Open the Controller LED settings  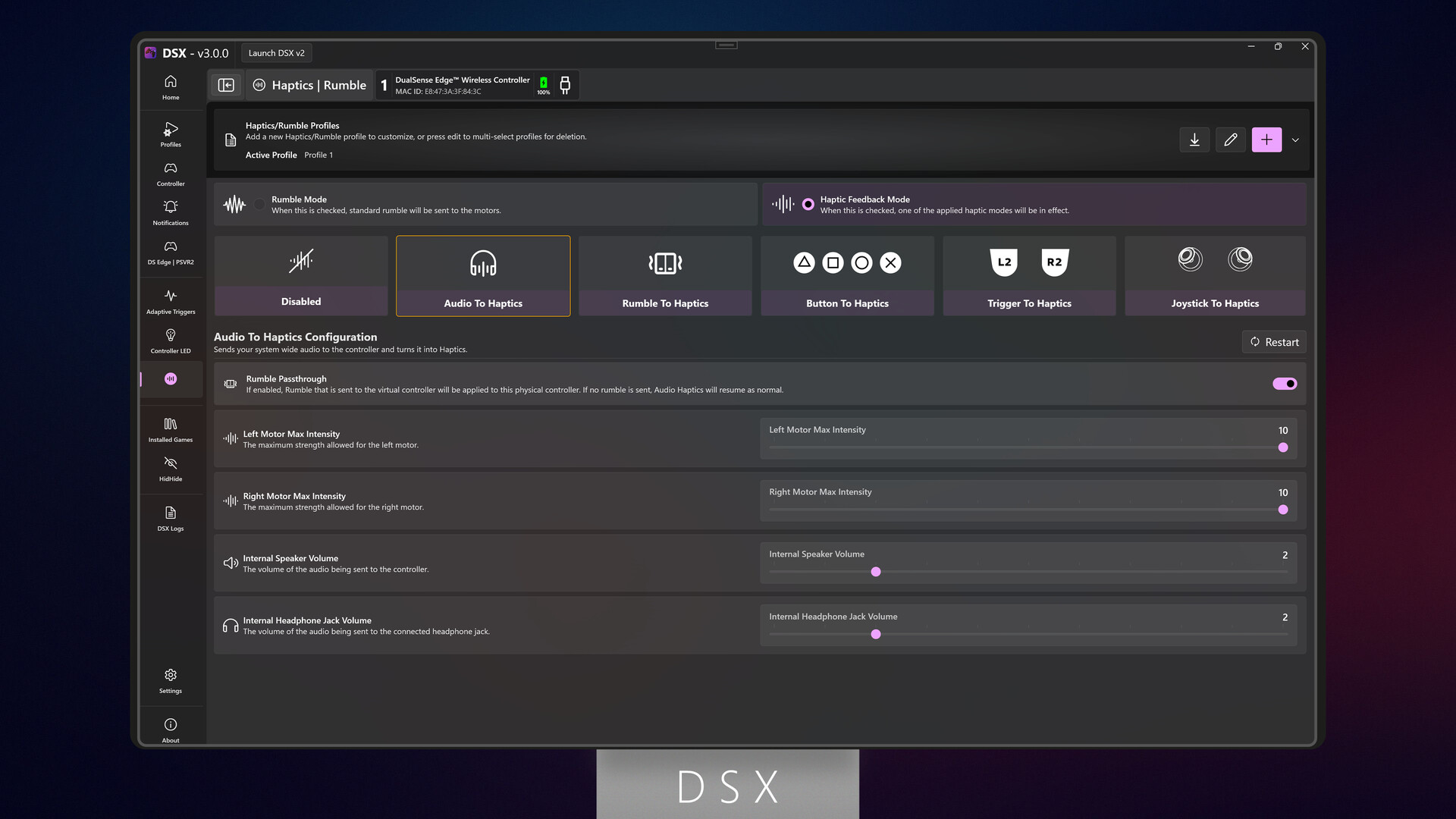[x=170, y=340]
